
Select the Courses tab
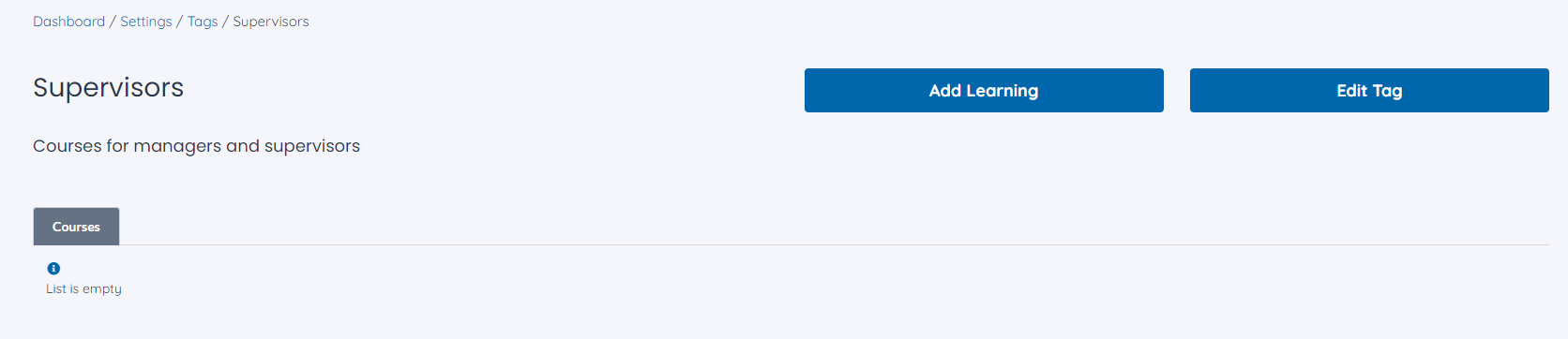76,227
